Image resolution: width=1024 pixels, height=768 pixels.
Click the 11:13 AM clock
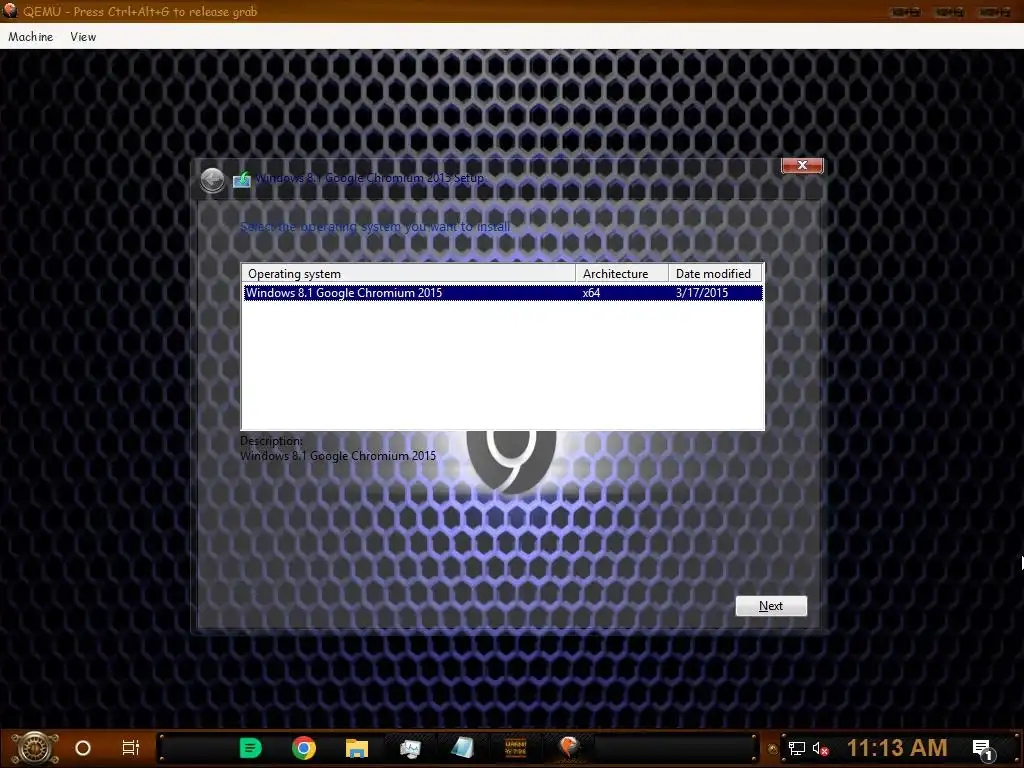click(897, 748)
